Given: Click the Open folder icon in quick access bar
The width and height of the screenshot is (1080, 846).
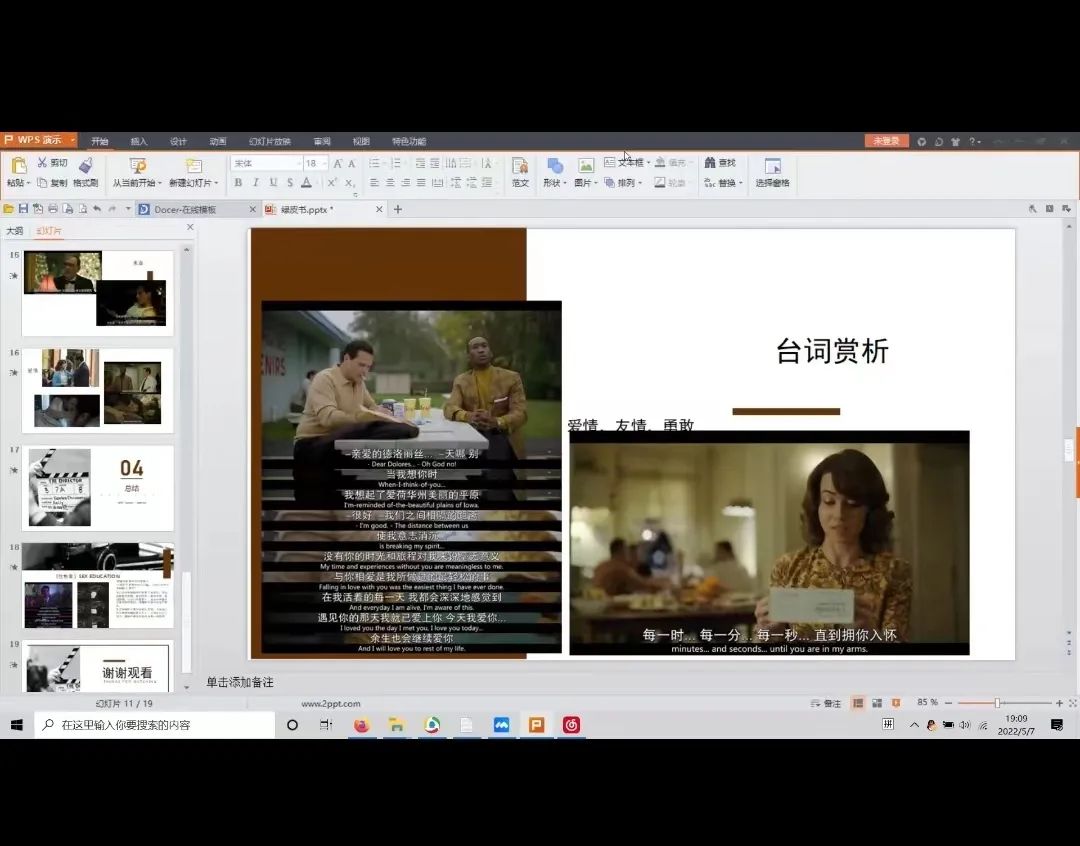Looking at the screenshot, I should tap(8, 209).
